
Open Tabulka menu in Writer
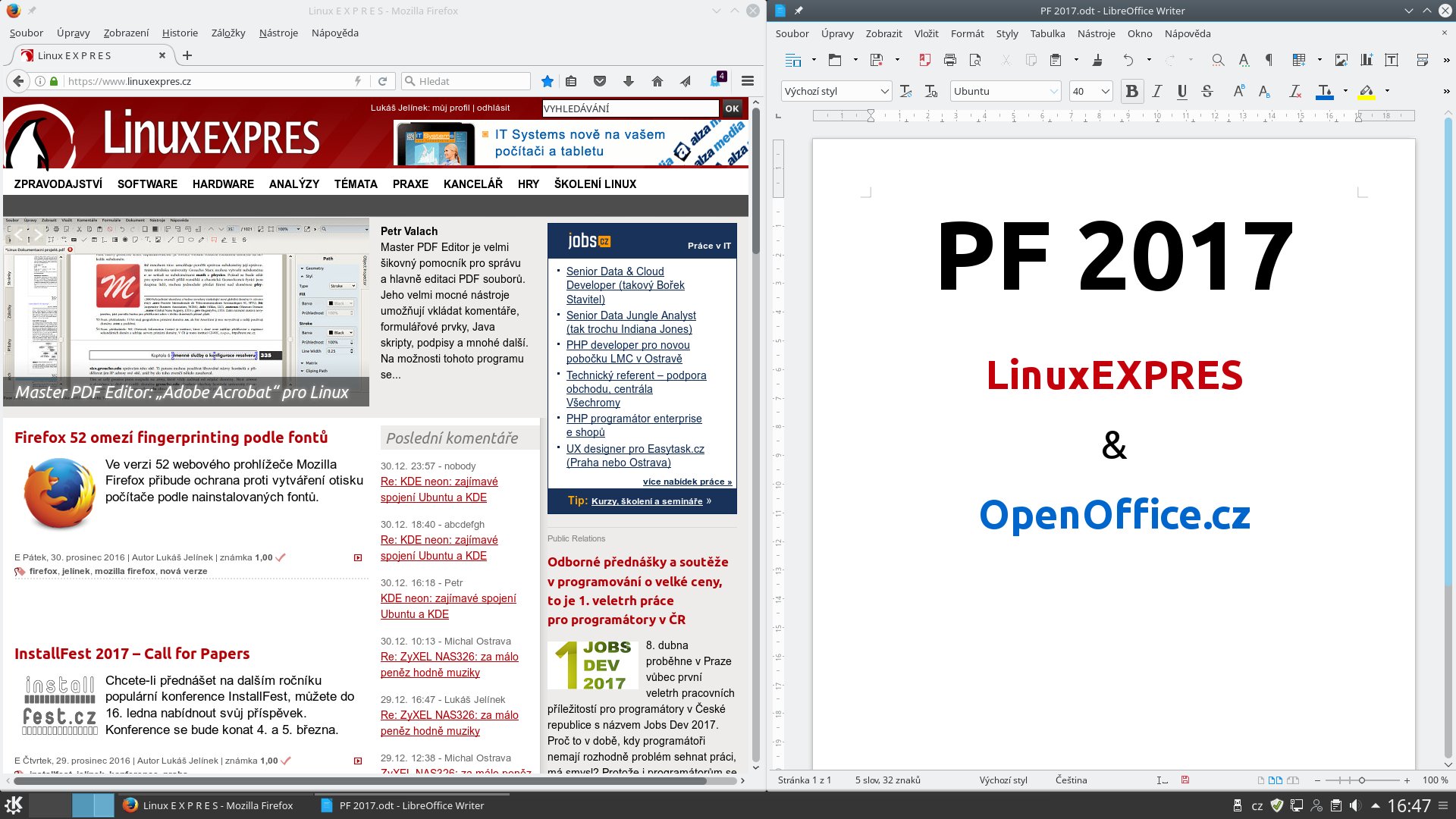click(1047, 33)
